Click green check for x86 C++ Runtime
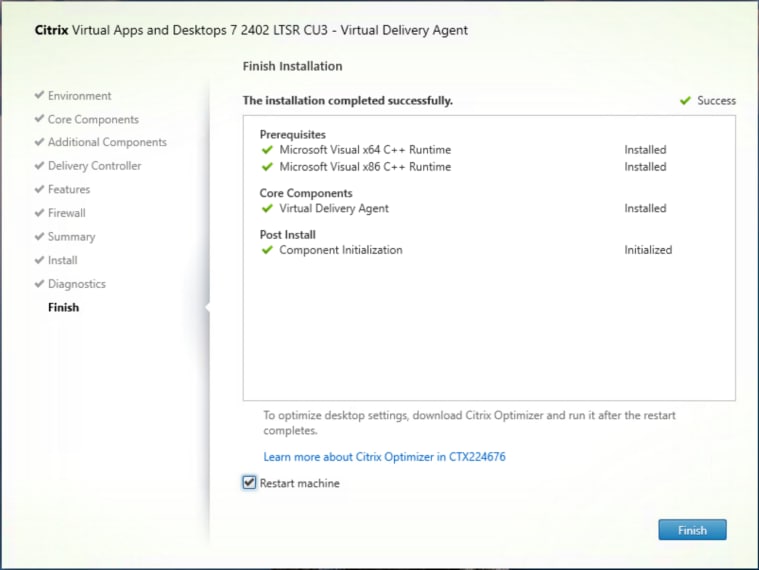The image size is (759, 570). (267, 166)
